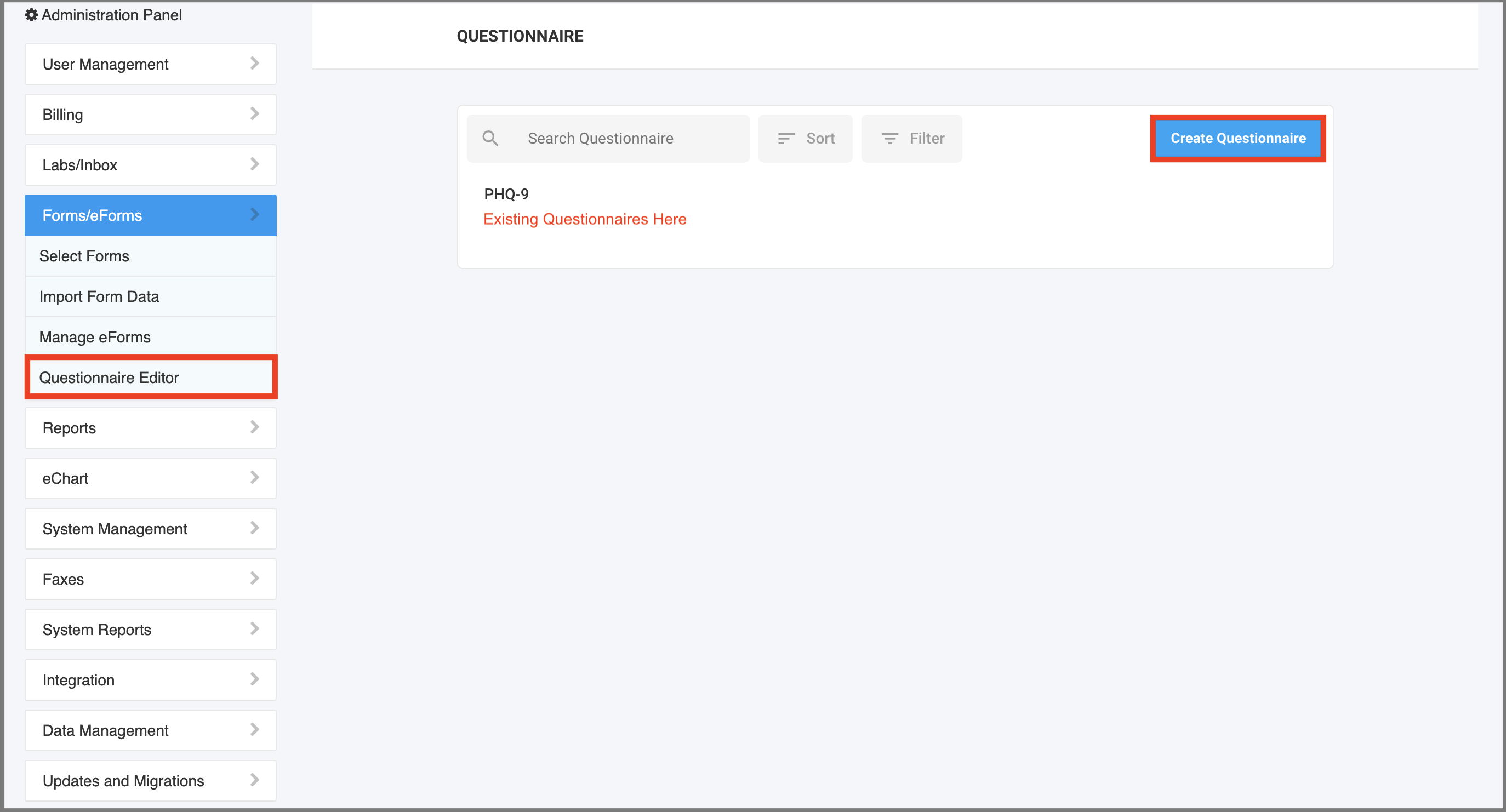Click the Administration Panel title text
This screenshot has width=1506, height=812.
point(112,15)
